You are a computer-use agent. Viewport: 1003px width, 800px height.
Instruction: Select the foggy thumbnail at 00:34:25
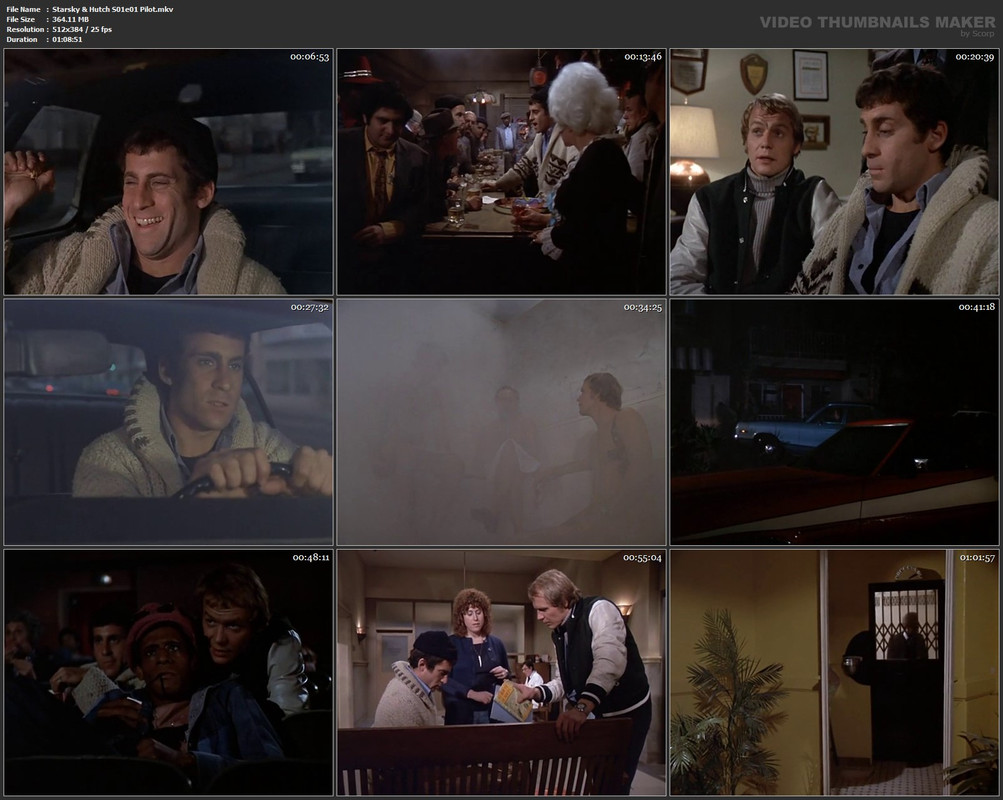502,422
